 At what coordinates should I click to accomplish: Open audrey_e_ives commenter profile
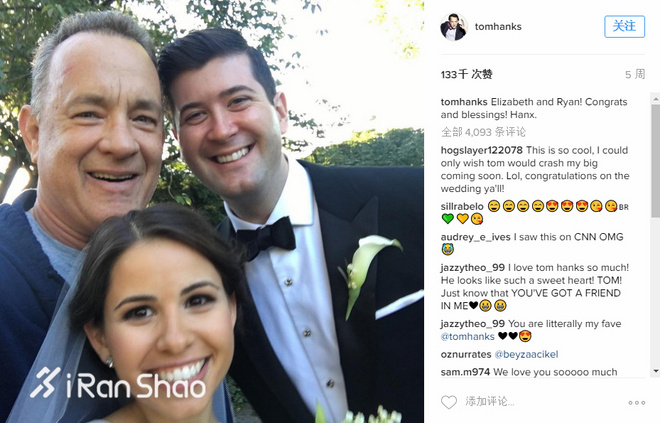(x=475, y=237)
